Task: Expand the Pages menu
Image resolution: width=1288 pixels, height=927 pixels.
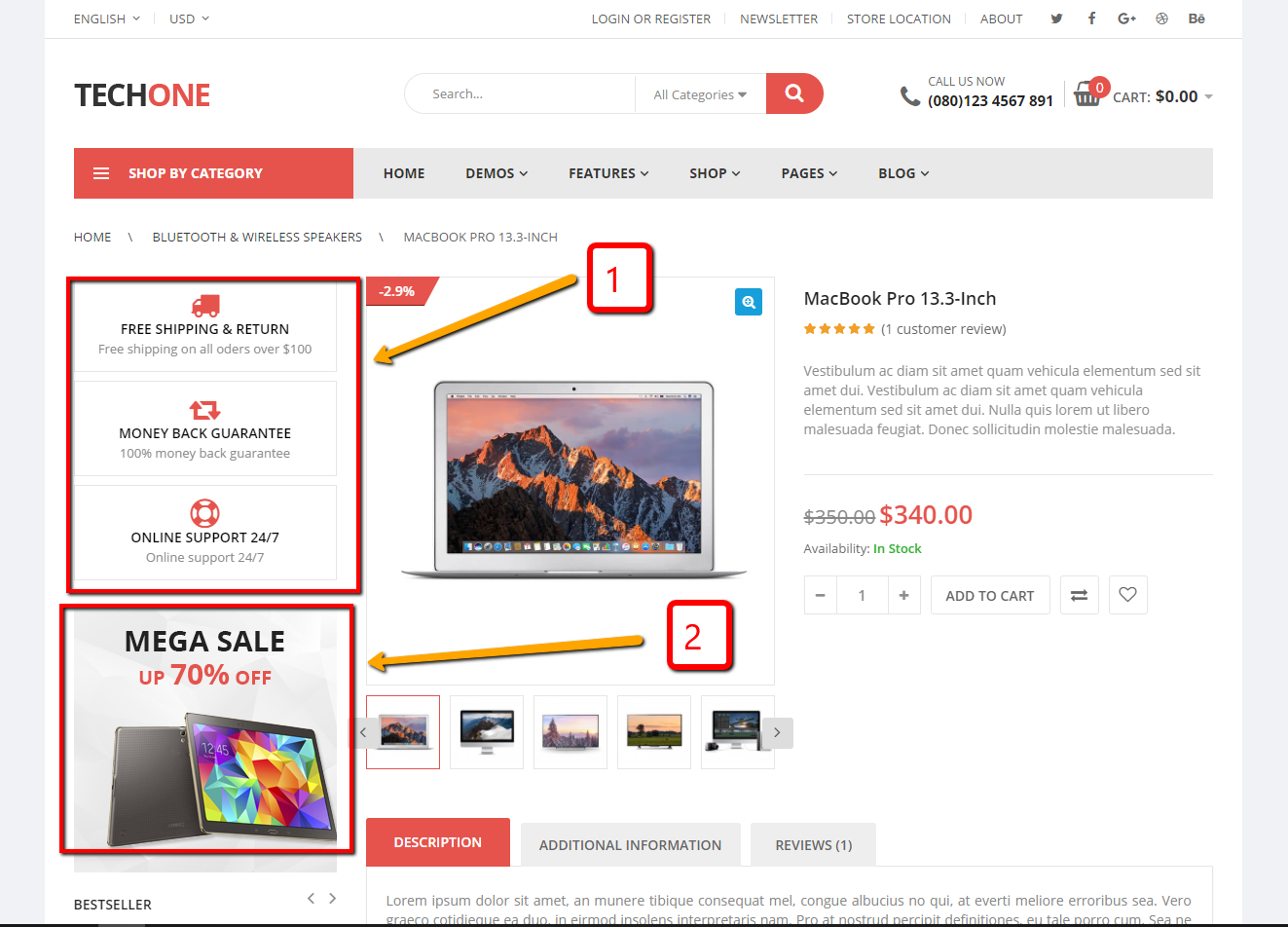Action: tap(809, 173)
